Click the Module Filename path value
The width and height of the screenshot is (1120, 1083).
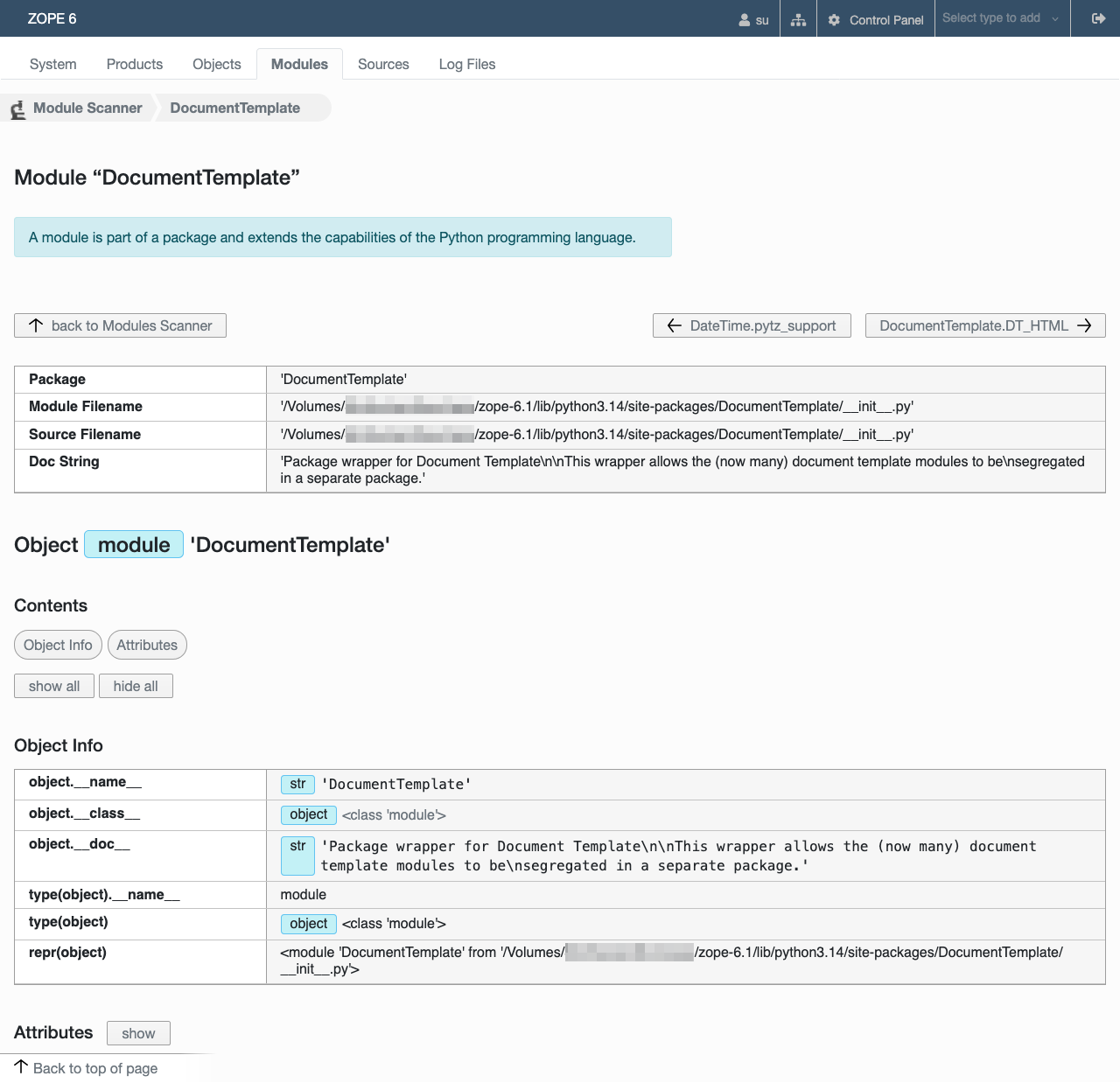597,406
